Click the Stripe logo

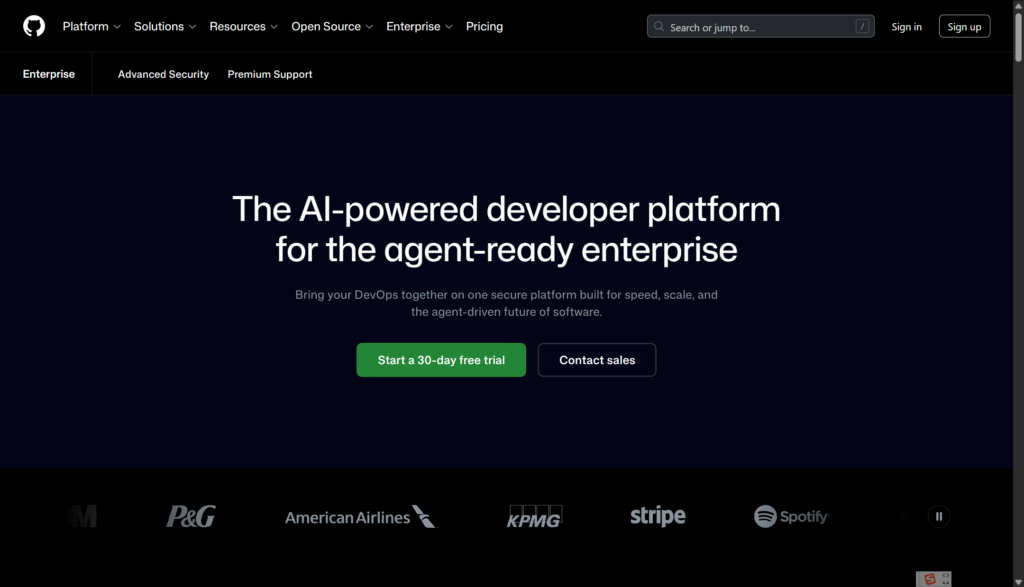point(657,517)
